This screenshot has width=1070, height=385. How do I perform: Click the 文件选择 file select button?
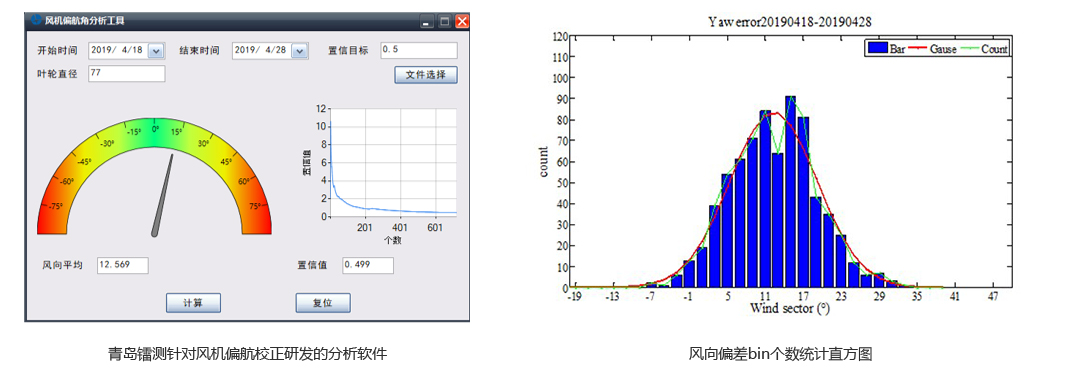click(426, 74)
